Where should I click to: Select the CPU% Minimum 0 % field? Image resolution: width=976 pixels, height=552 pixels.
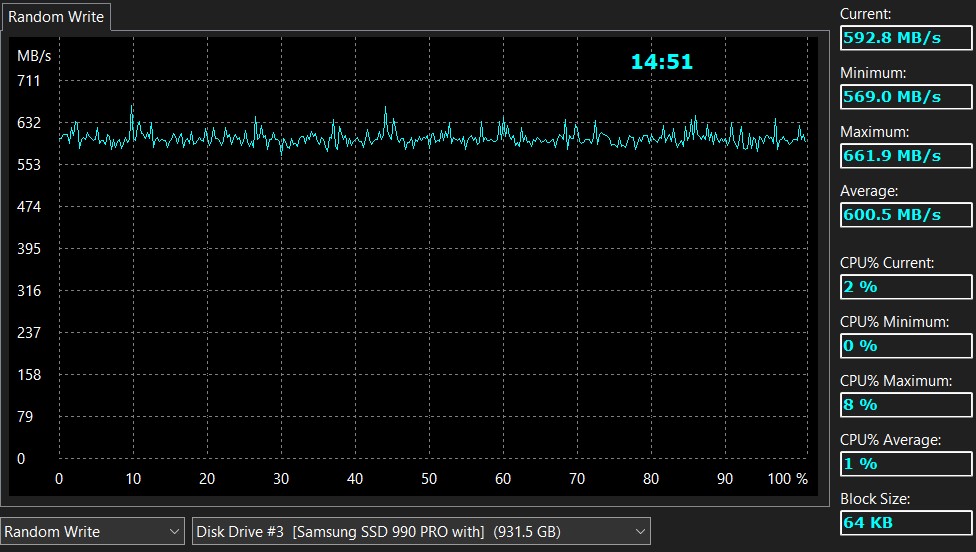[905, 346]
